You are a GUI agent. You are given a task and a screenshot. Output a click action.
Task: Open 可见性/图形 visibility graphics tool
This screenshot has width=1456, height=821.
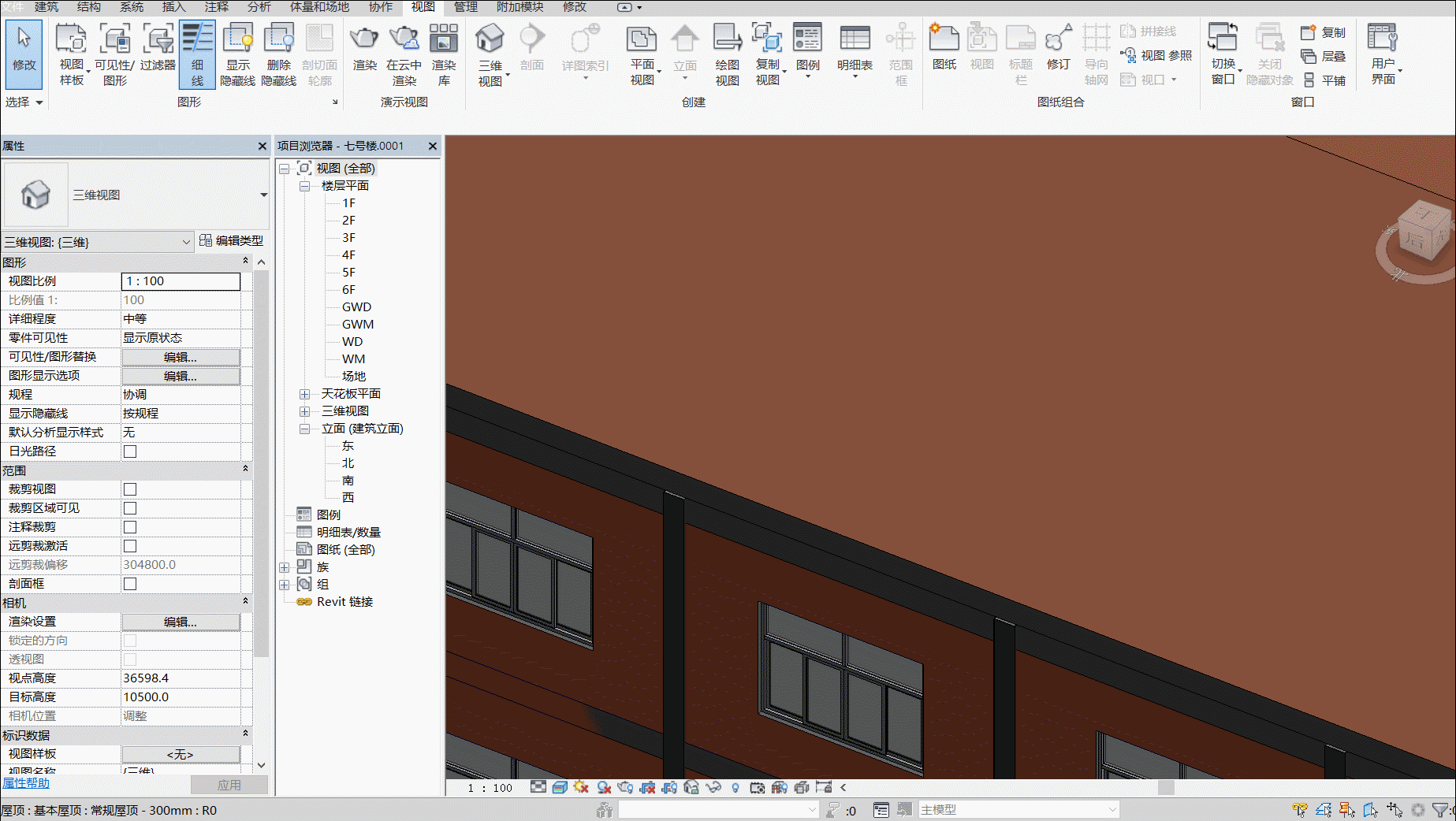(x=114, y=54)
